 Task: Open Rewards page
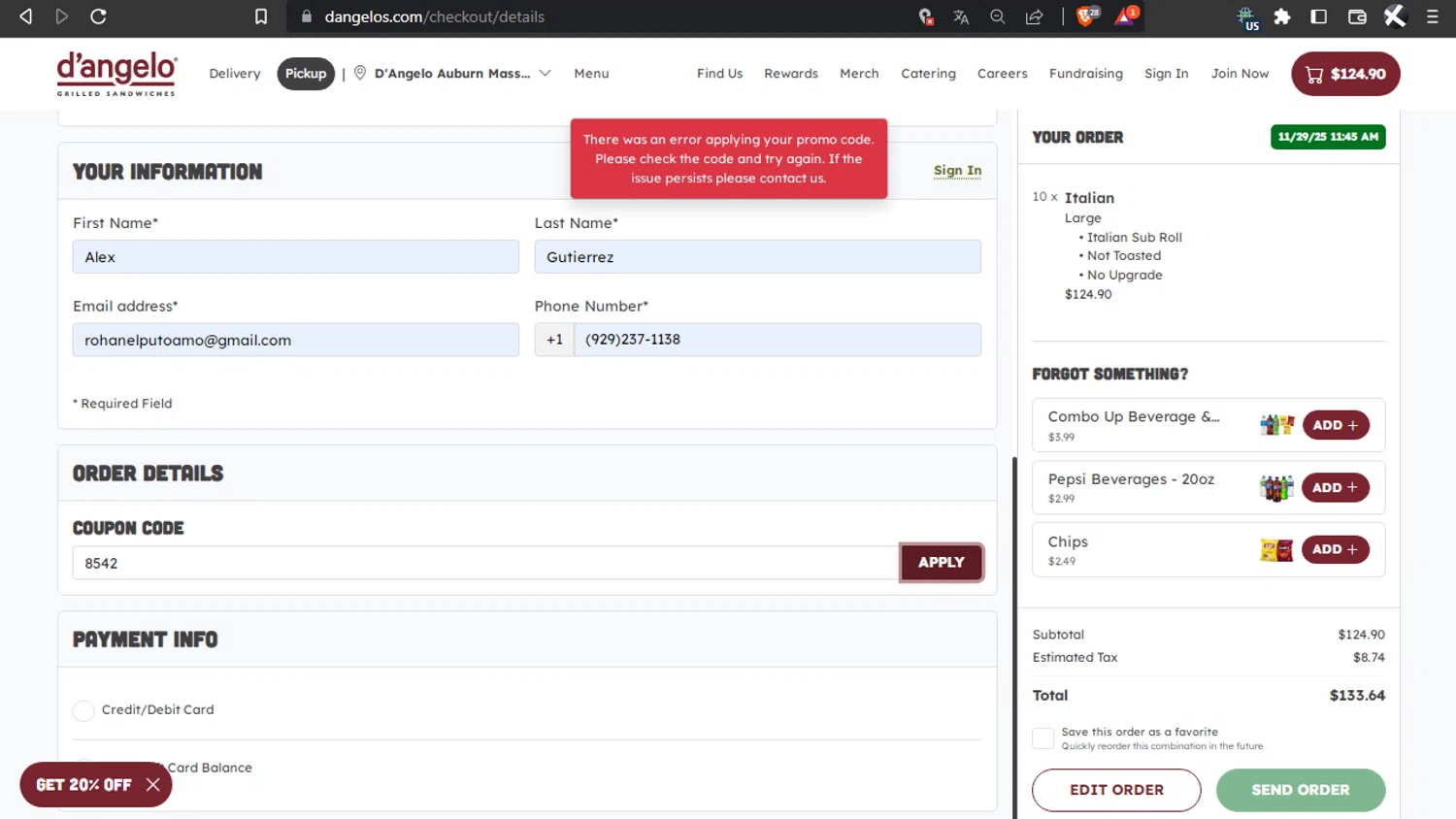[791, 74]
